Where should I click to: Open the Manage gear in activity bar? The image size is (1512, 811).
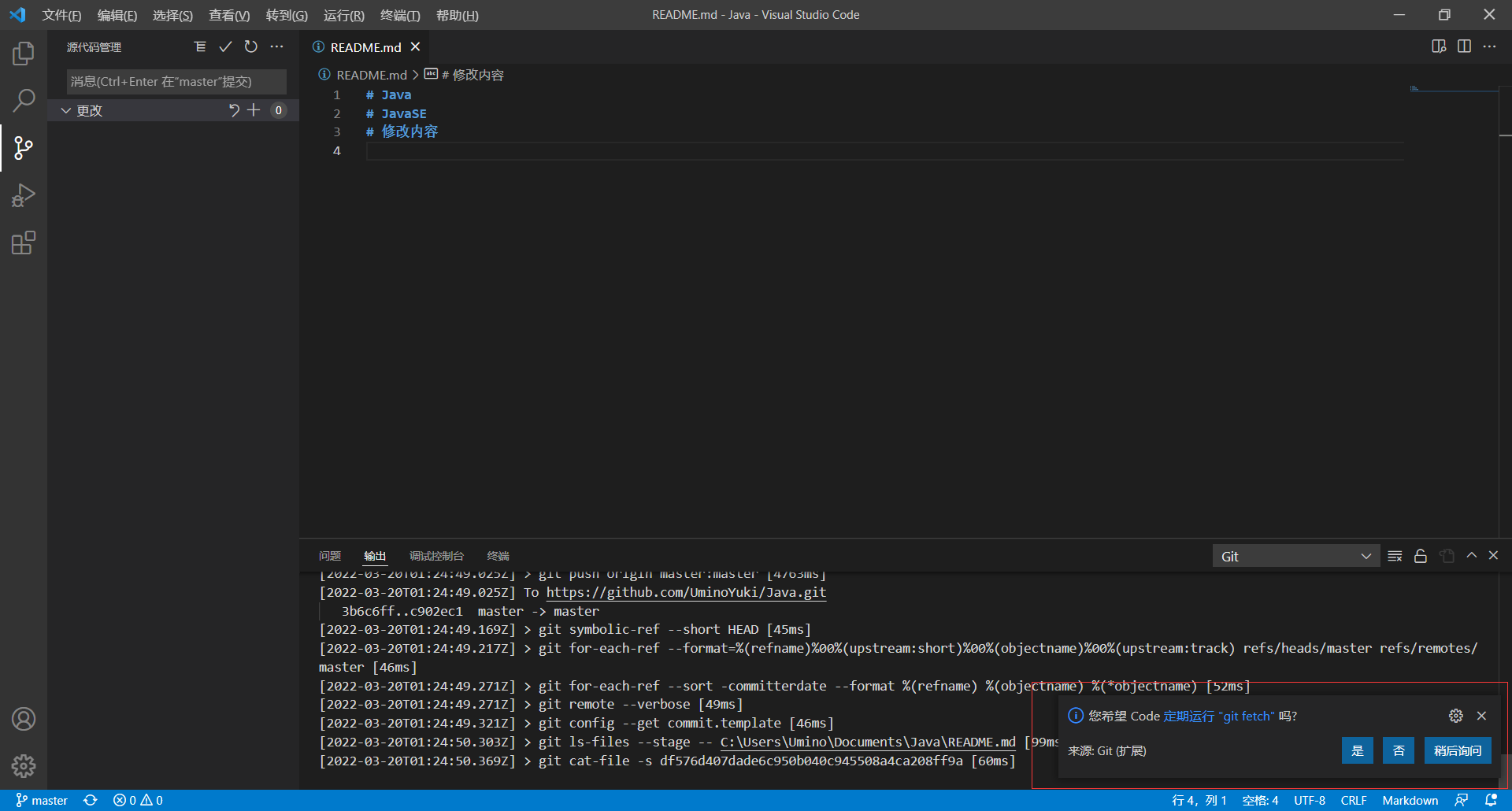(x=24, y=766)
